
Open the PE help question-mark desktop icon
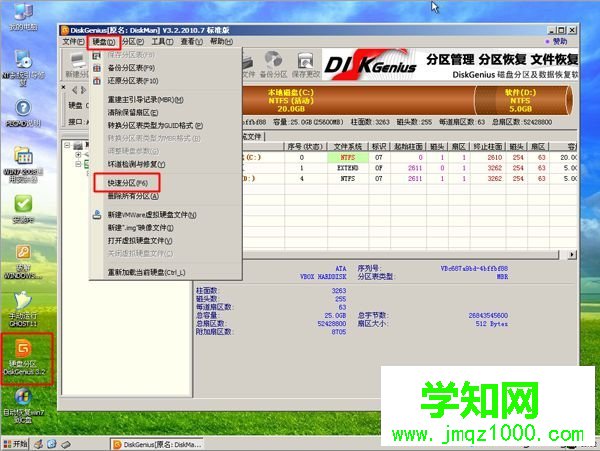tap(23, 113)
